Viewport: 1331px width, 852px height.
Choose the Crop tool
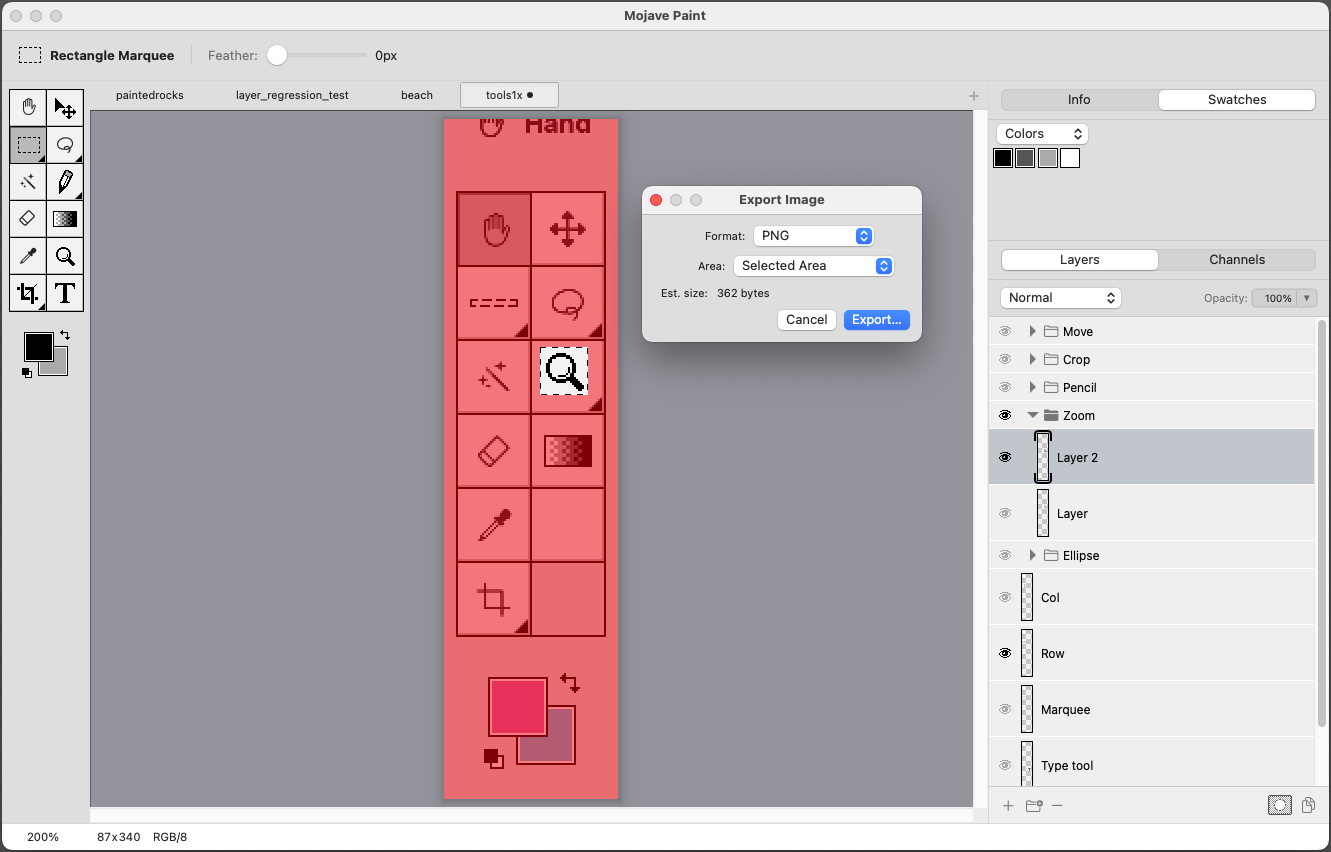click(28, 293)
